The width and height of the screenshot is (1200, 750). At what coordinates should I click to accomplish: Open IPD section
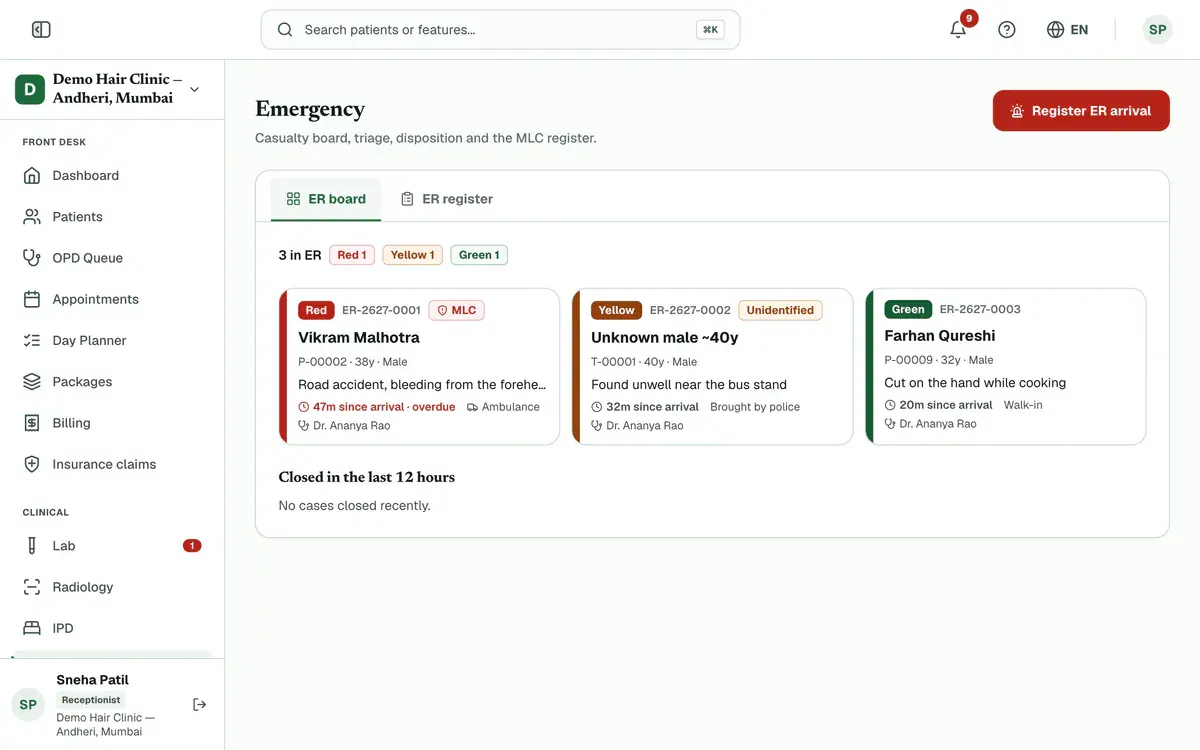(x=112, y=628)
